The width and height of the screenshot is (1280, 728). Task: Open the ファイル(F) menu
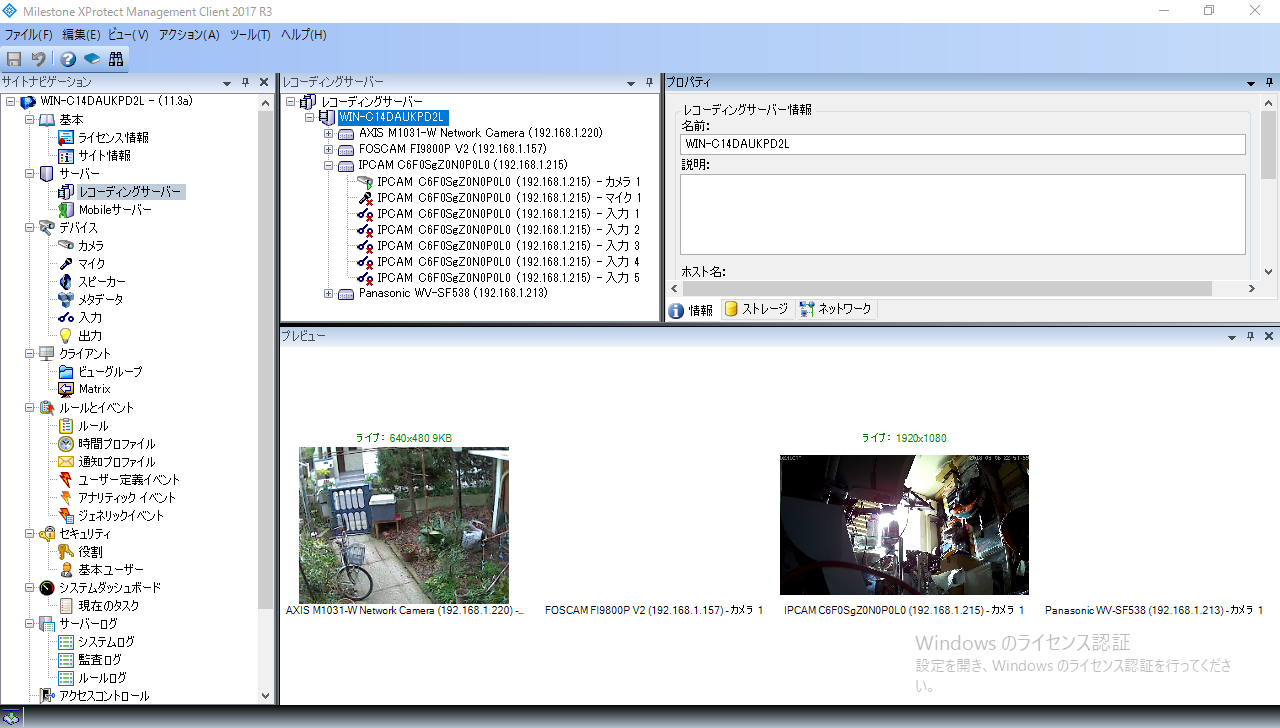point(28,35)
